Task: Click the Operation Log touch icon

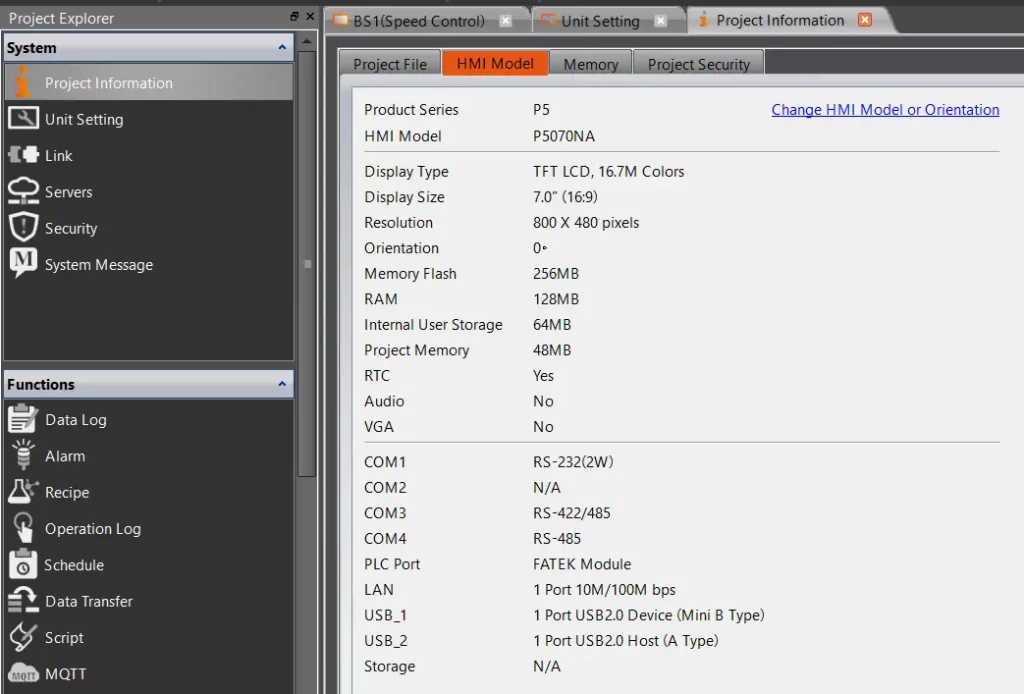Action: click(23, 528)
